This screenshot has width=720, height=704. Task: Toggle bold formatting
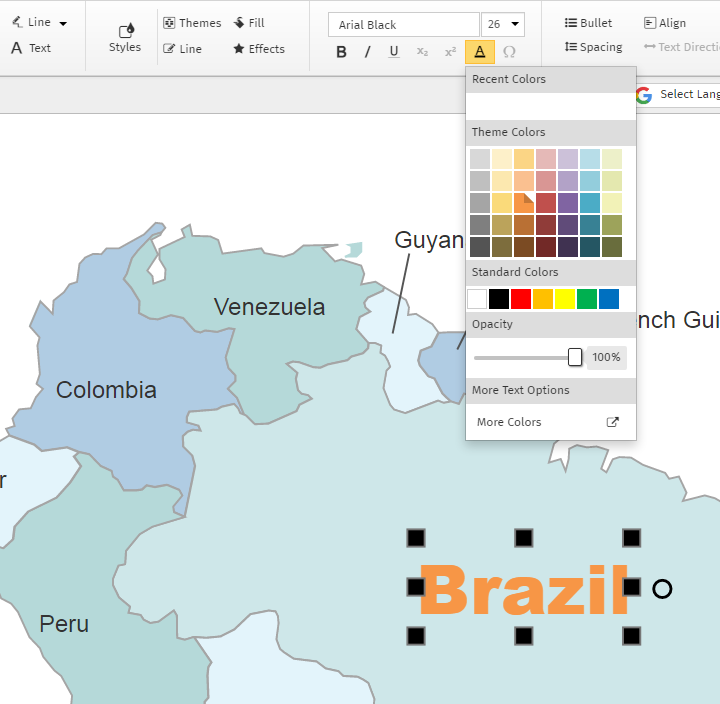pyautogui.click(x=341, y=52)
